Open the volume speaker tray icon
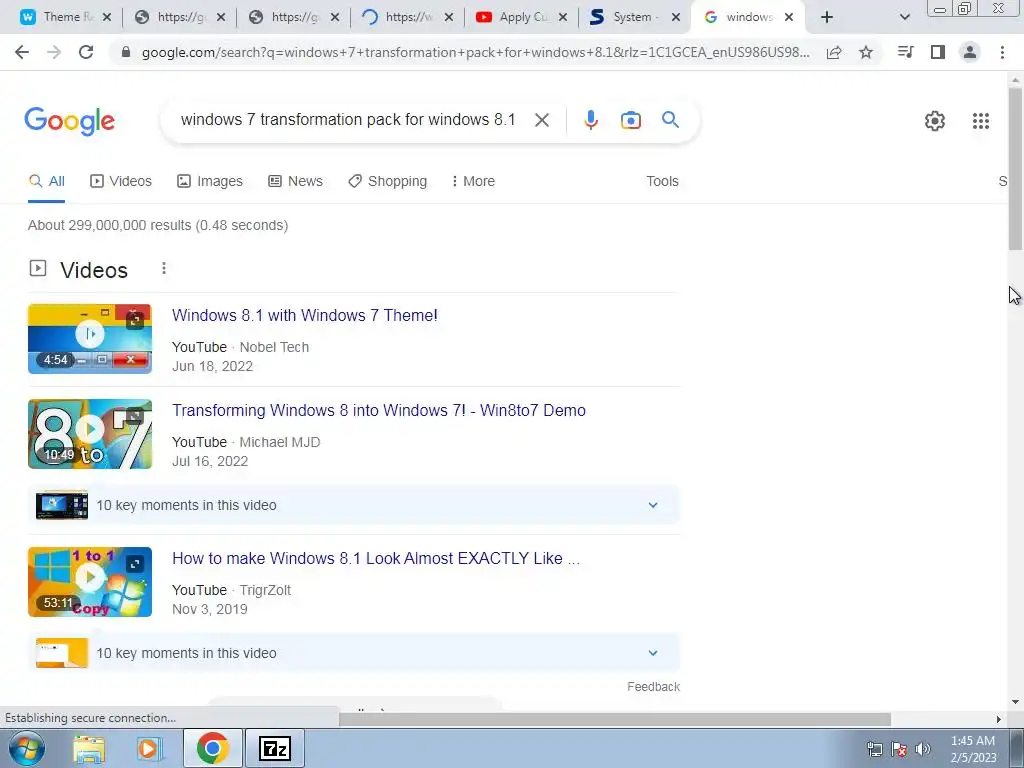 pyautogui.click(x=923, y=749)
